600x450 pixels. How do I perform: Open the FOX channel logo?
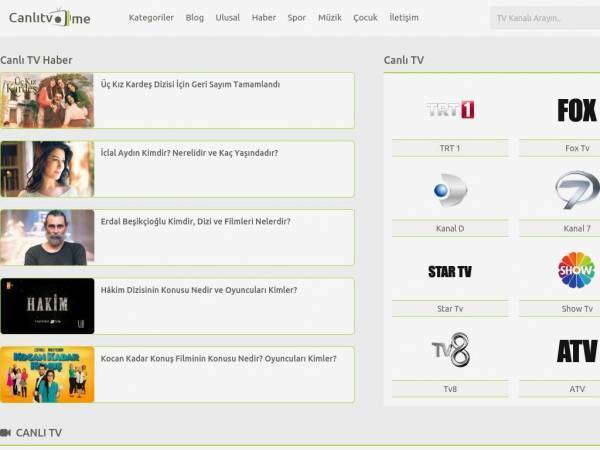tap(577, 110)
